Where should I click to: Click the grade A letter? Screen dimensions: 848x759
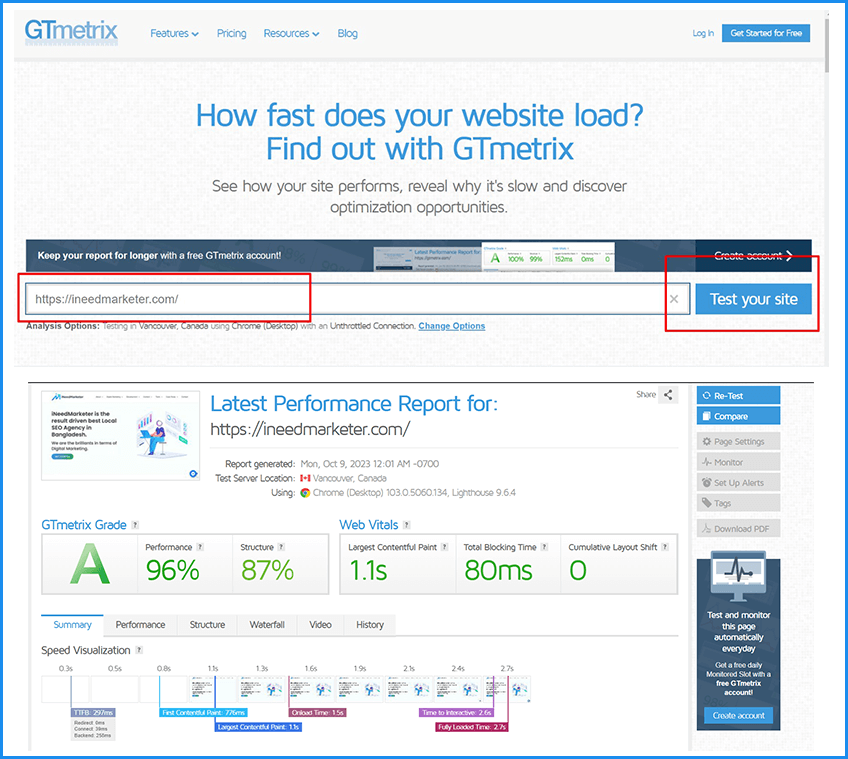point(90,564)
